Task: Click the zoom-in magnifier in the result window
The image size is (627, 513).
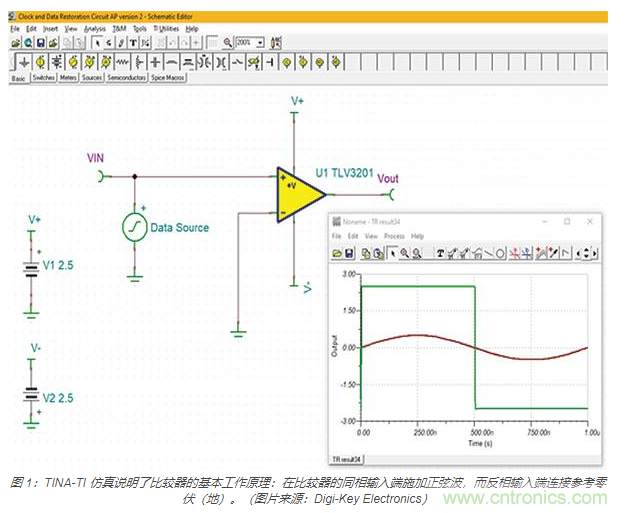Action: 403,252
